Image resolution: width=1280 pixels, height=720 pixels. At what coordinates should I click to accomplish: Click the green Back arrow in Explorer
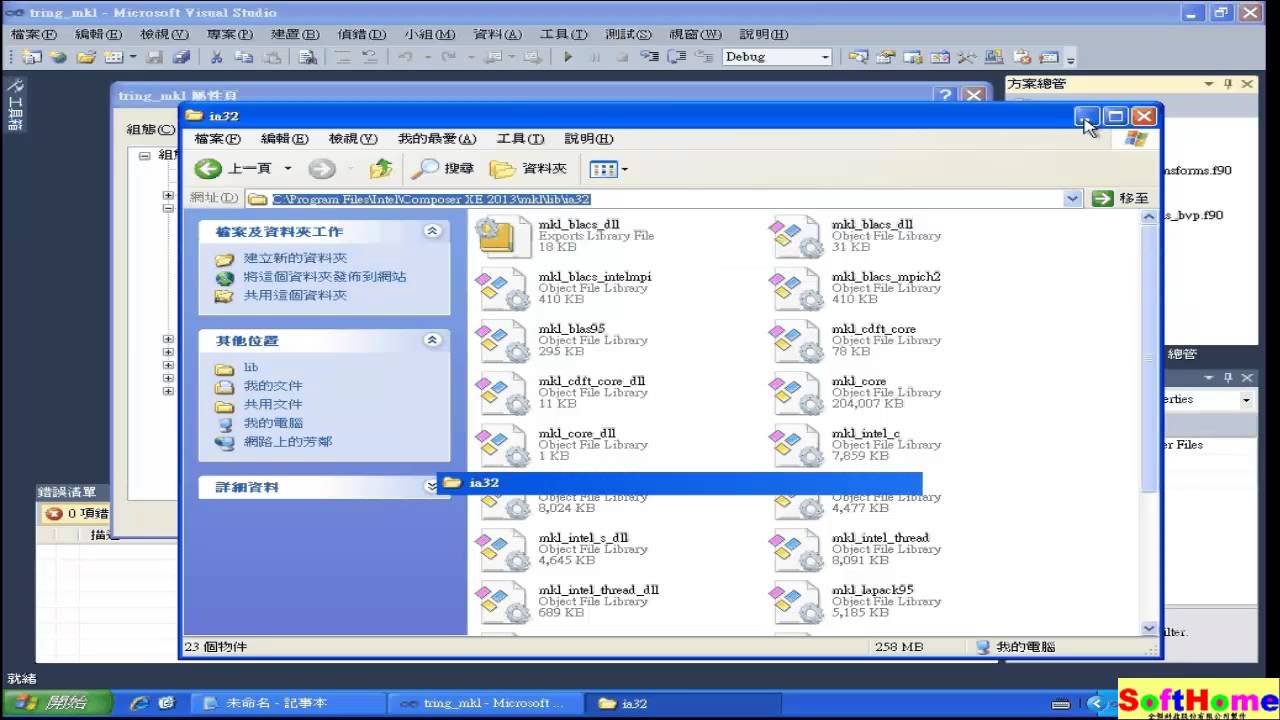[208, 169]
